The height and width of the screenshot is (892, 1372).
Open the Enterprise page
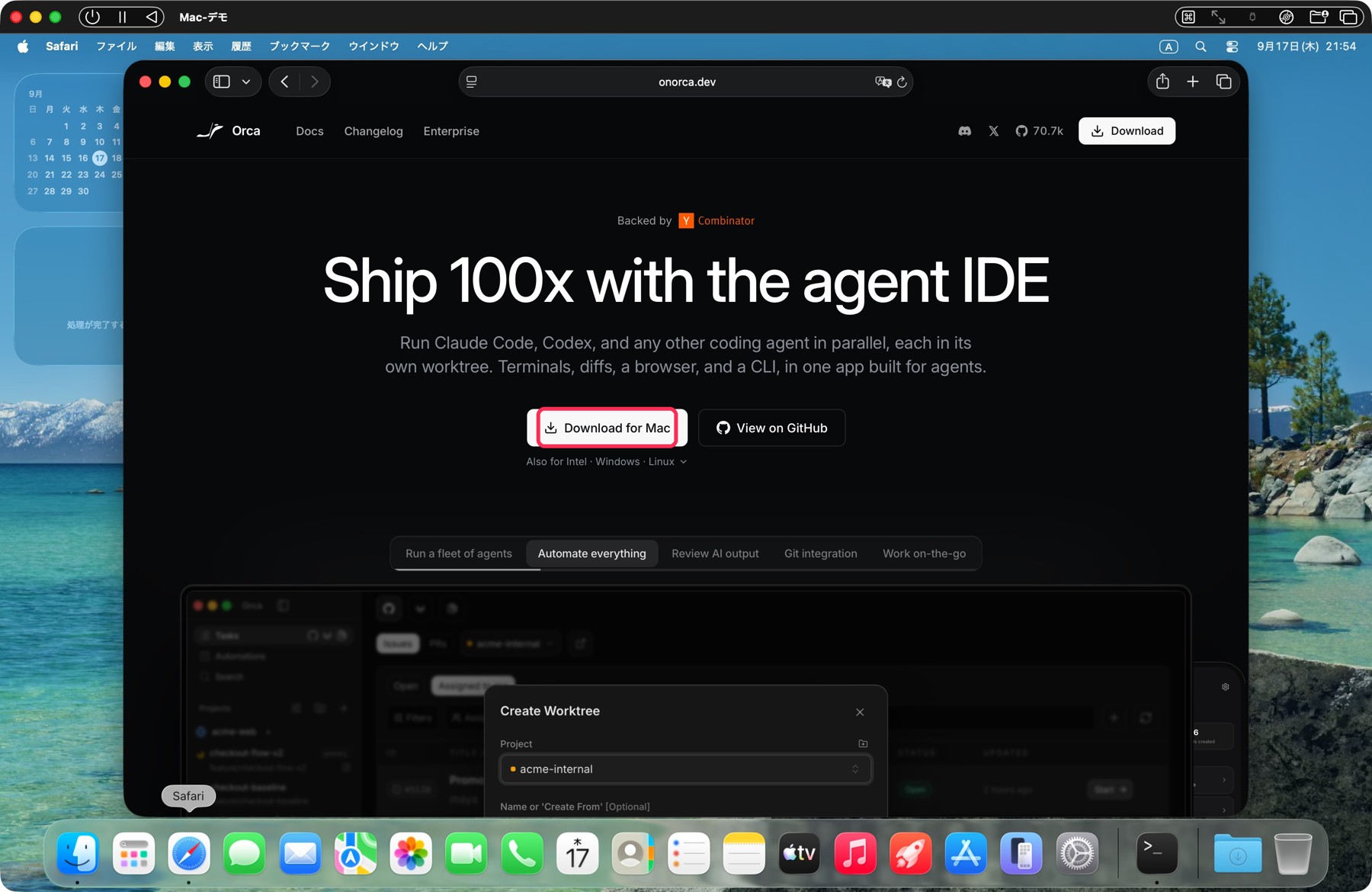point(451,131)
